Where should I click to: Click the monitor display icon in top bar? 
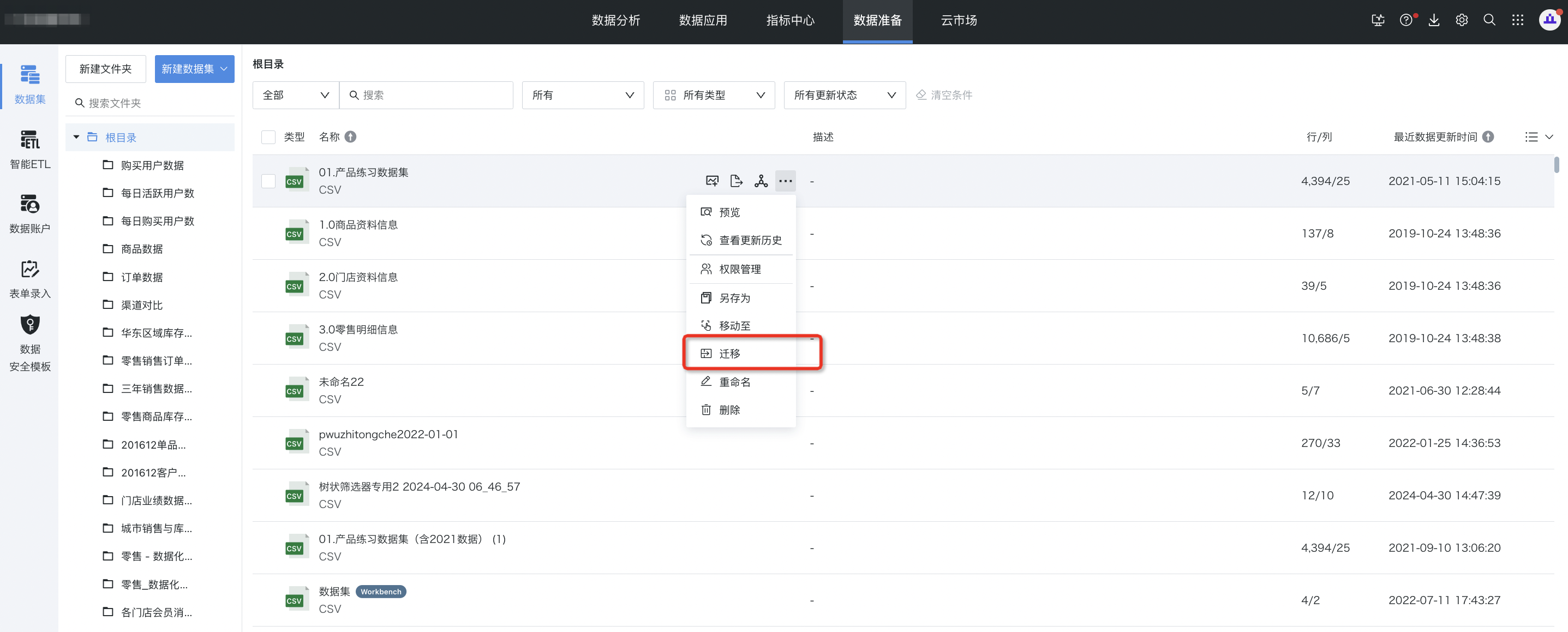pos(1378,20)
